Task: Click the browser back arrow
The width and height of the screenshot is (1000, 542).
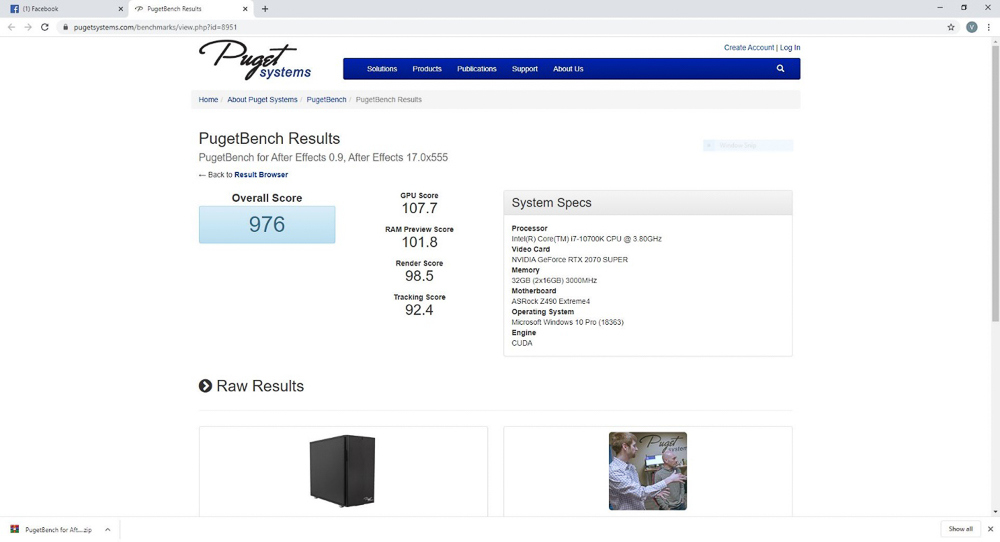Action: click(11, 27)
